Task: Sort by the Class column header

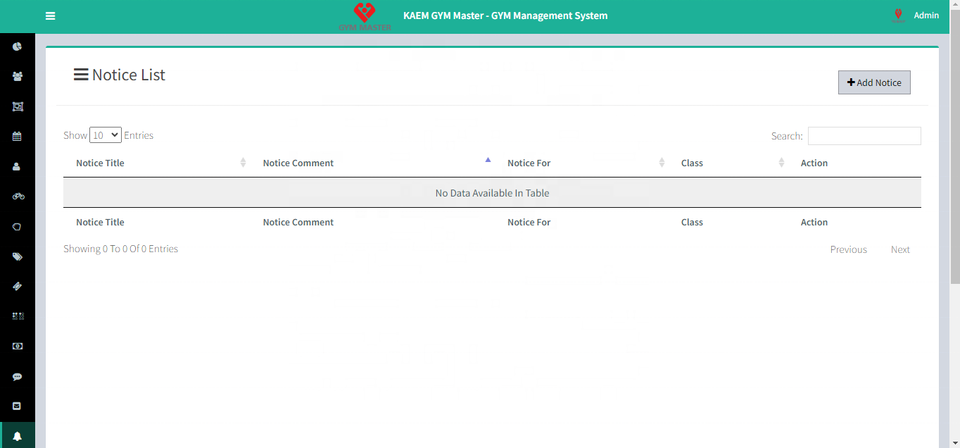Action: point(692,163)
